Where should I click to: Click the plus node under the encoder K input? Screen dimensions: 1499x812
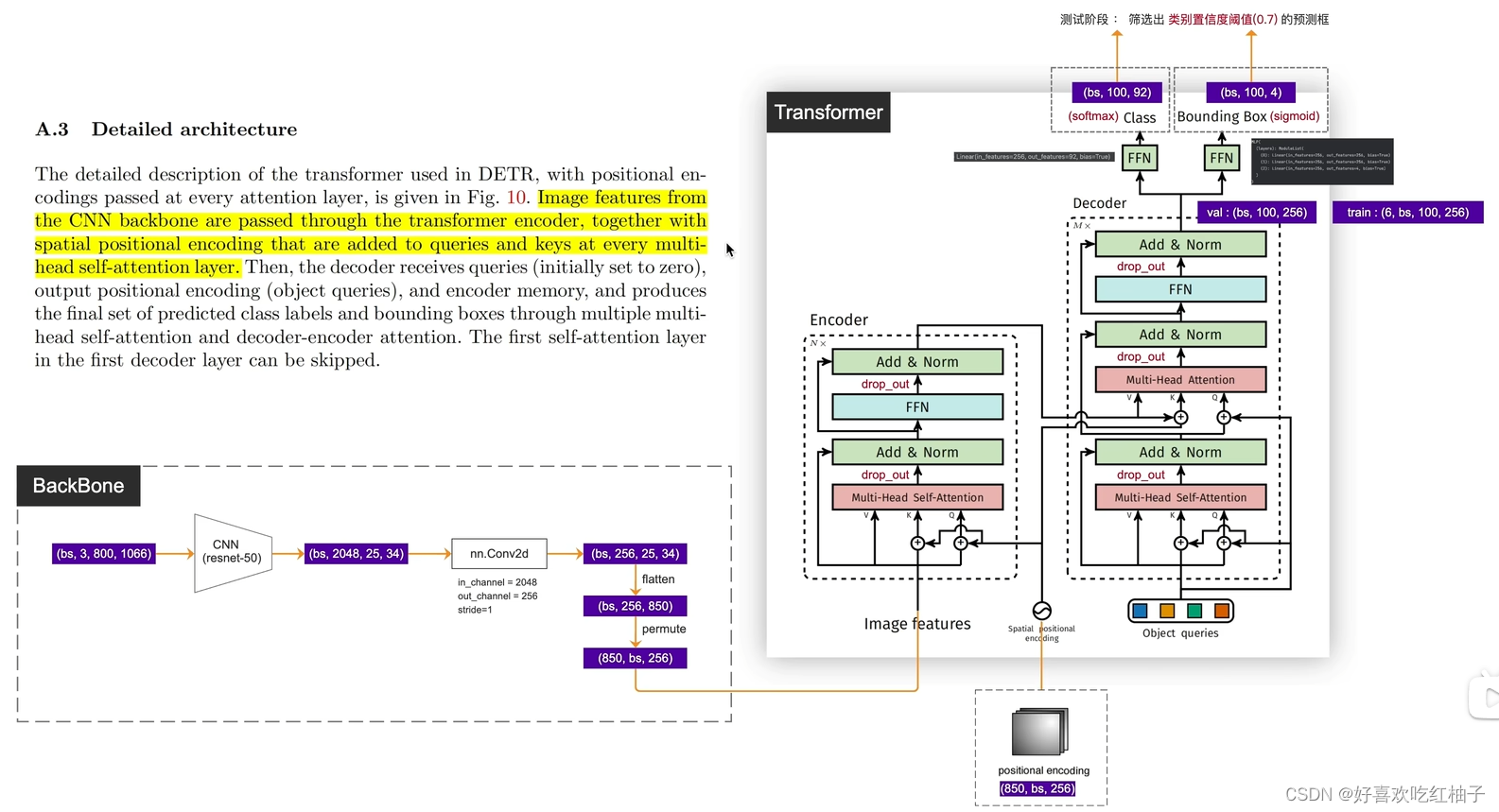[917, 543]
